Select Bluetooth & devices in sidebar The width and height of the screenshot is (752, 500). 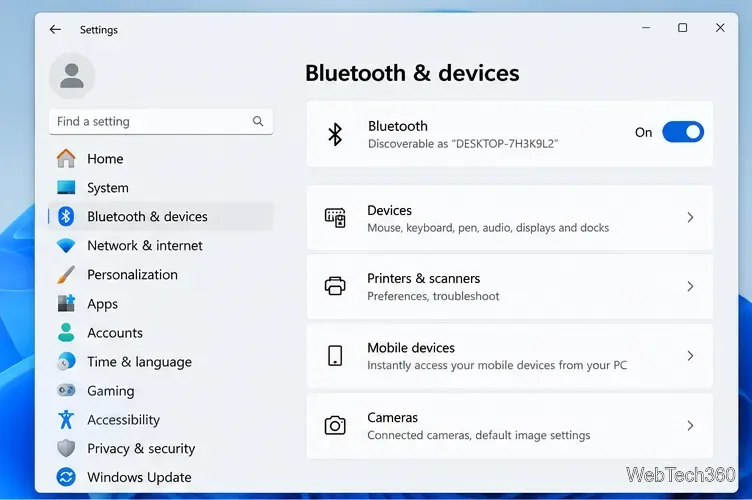pyautogui.click(x=161, y=217)
